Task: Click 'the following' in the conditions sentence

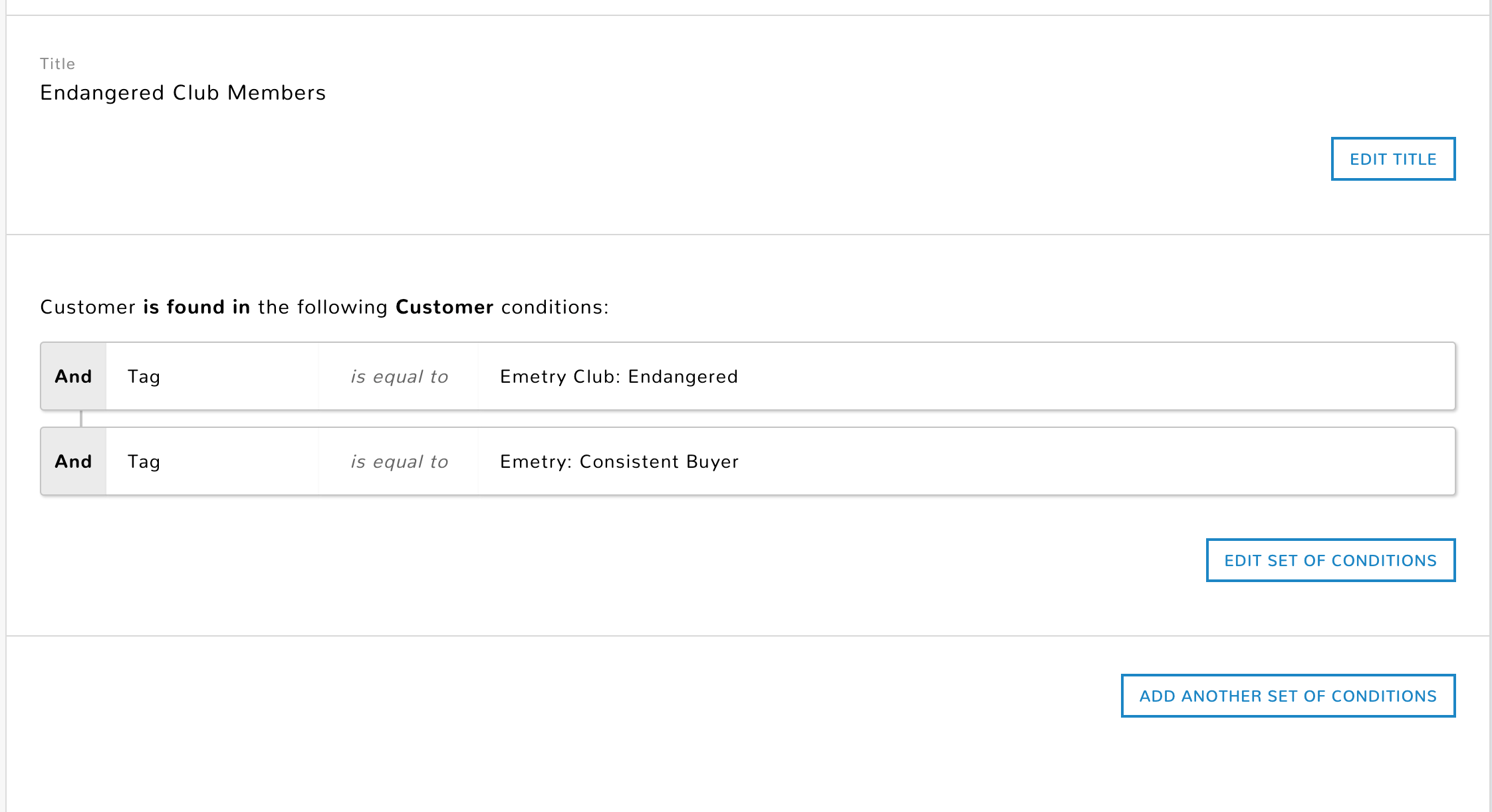Action: (322, 307)
